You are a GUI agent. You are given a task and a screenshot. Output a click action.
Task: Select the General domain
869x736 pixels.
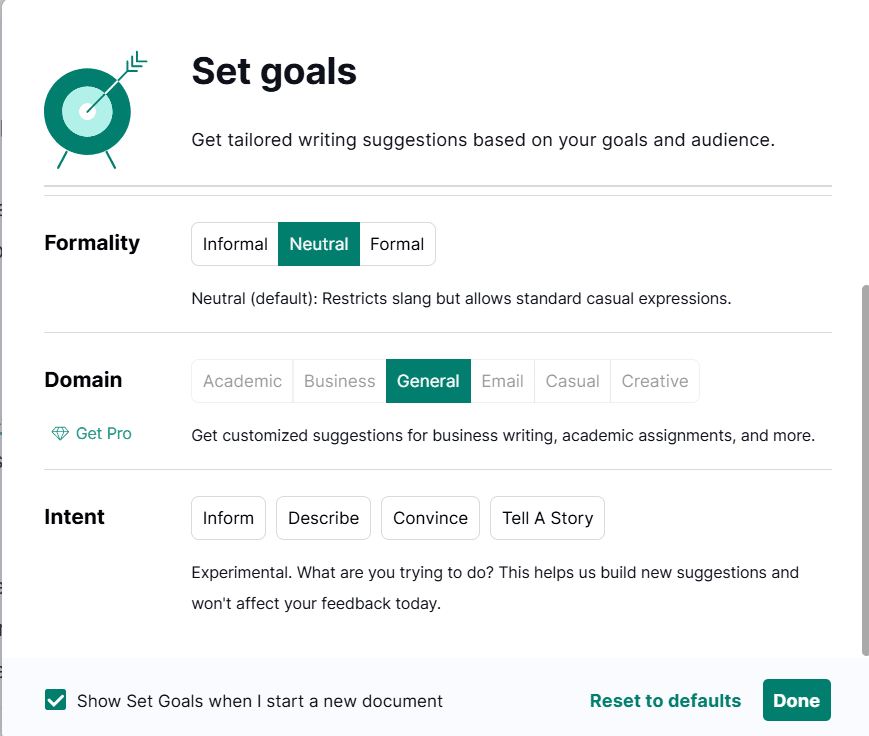click(x=428, y=381)
